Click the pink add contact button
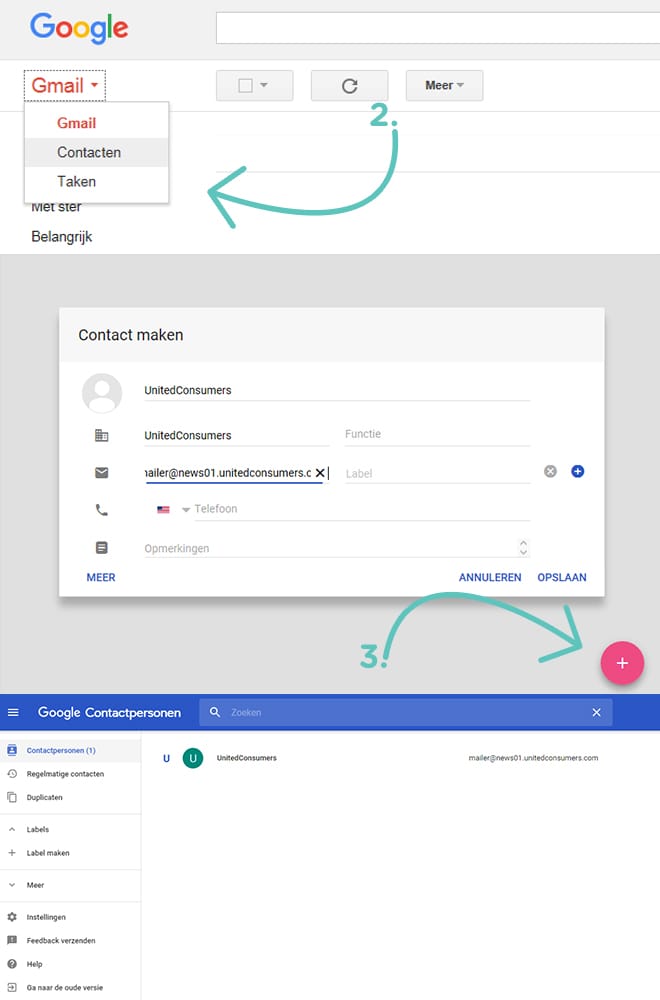The width and height of the screenshot is (660, 1000). pos(622,663)
